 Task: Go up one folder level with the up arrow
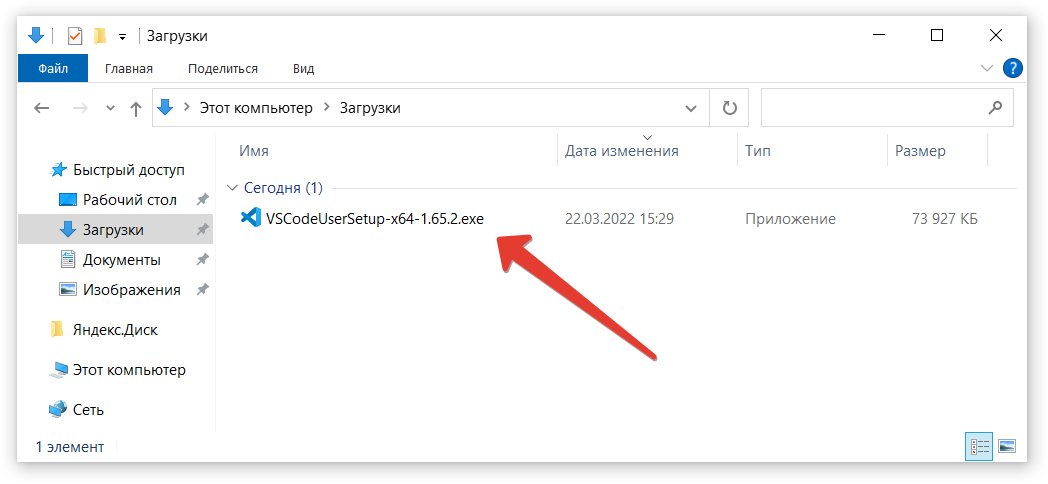(136, 108)
